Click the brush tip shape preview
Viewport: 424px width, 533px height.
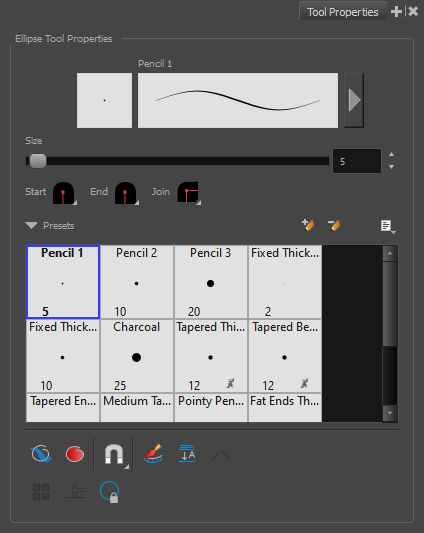click(104, 100)
